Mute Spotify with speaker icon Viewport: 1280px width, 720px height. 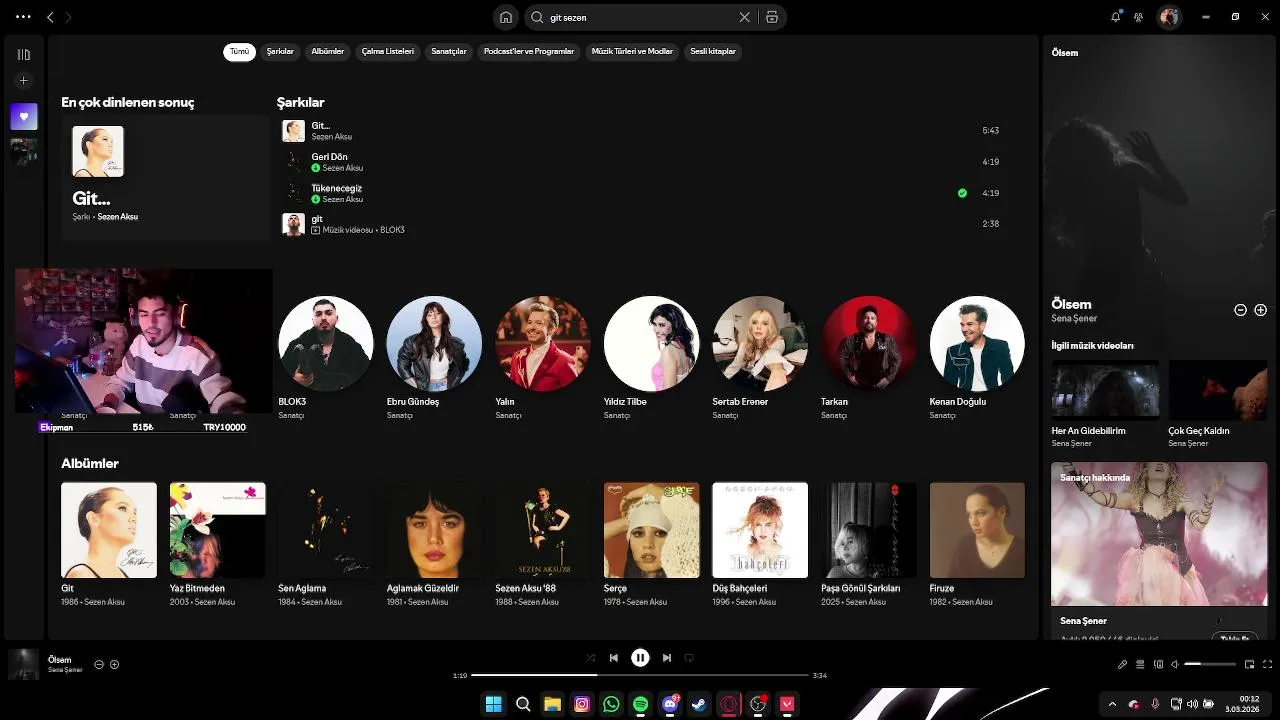click(x=1175, y=664)
